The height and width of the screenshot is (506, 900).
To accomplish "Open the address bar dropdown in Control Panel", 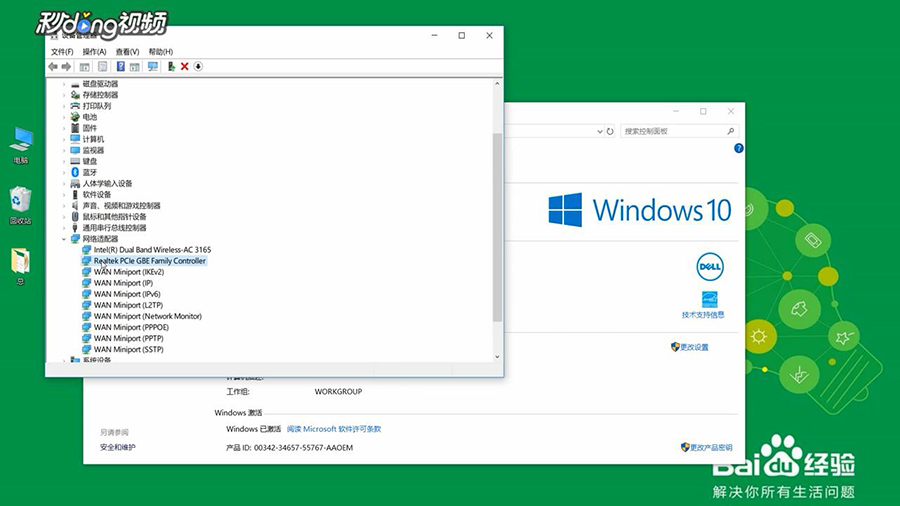I will (599, 131).
